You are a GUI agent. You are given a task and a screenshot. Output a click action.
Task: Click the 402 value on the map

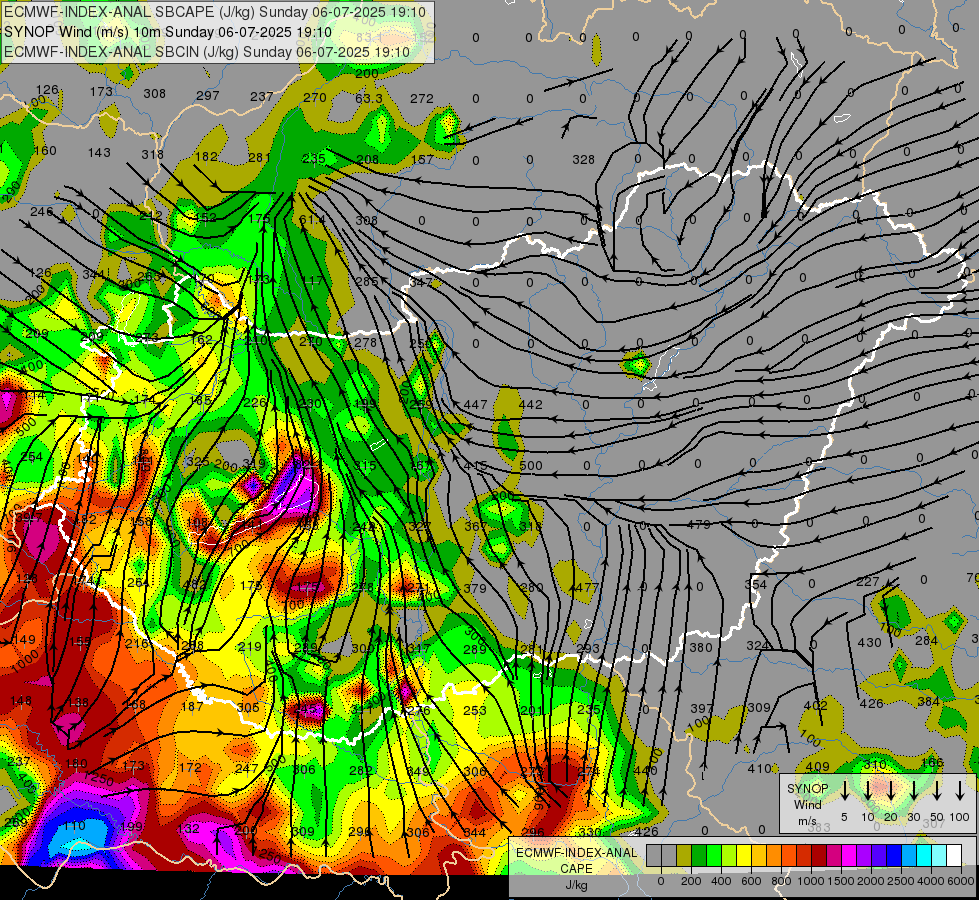click(x=815, y=706)
